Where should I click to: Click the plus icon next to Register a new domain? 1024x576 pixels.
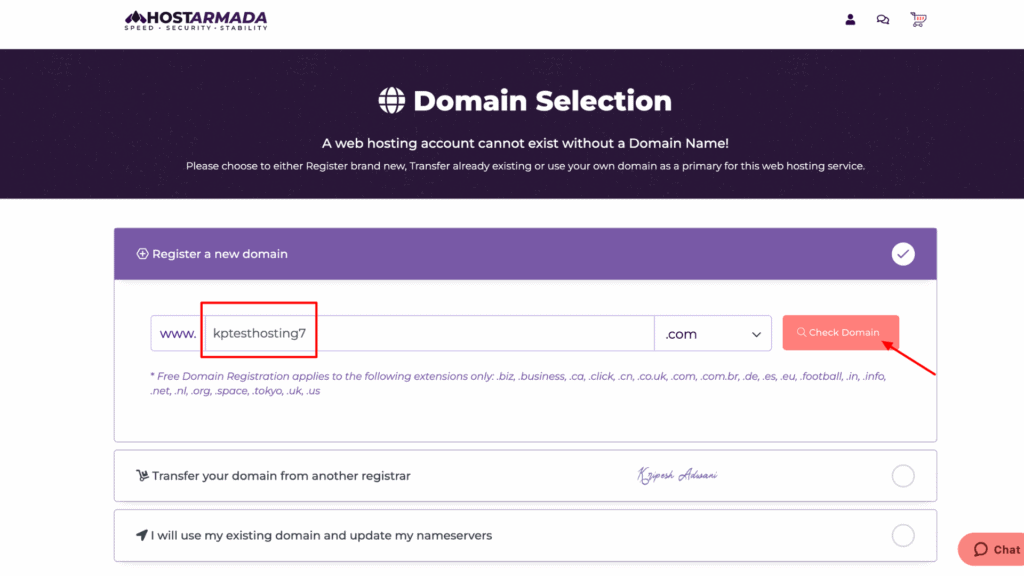tap(141, 254)
